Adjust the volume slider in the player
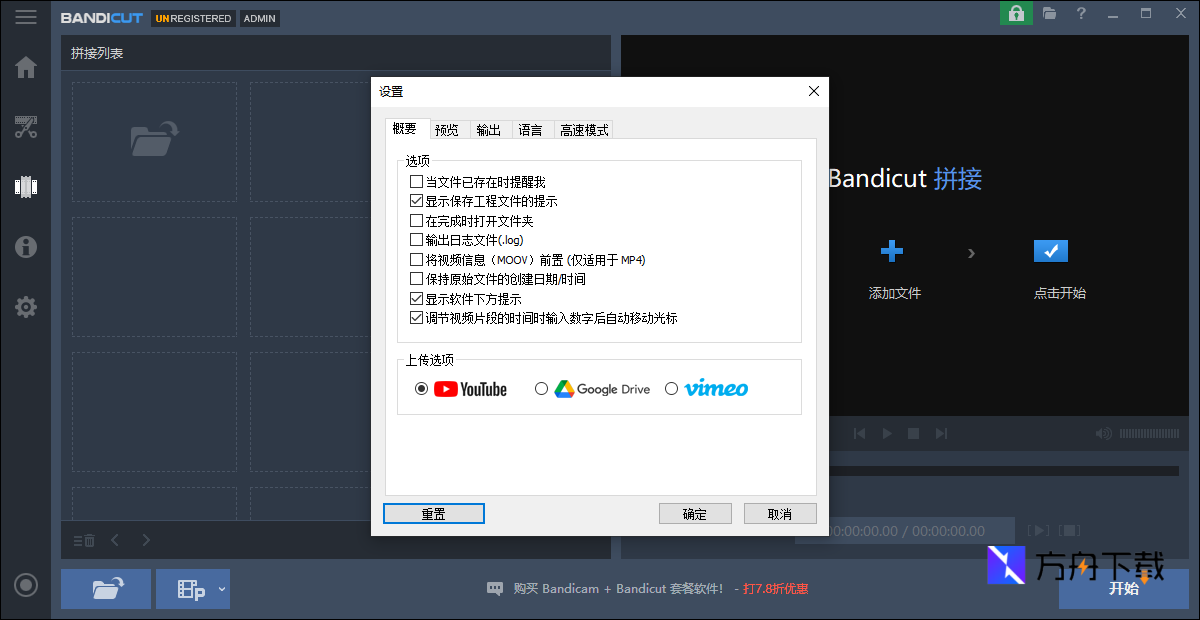 1150,433
